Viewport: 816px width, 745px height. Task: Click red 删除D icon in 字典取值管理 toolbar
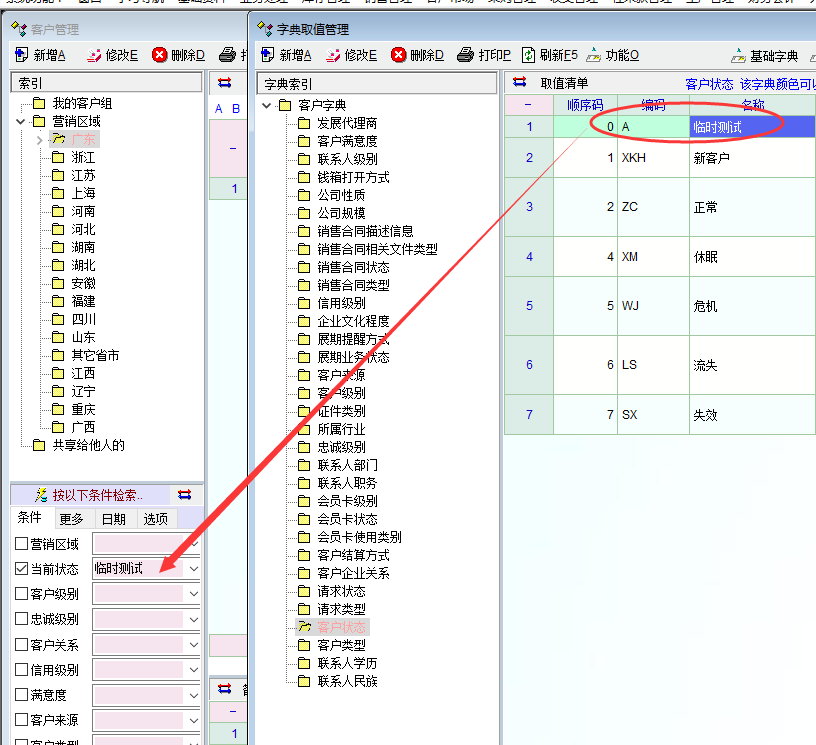point(399,55)
